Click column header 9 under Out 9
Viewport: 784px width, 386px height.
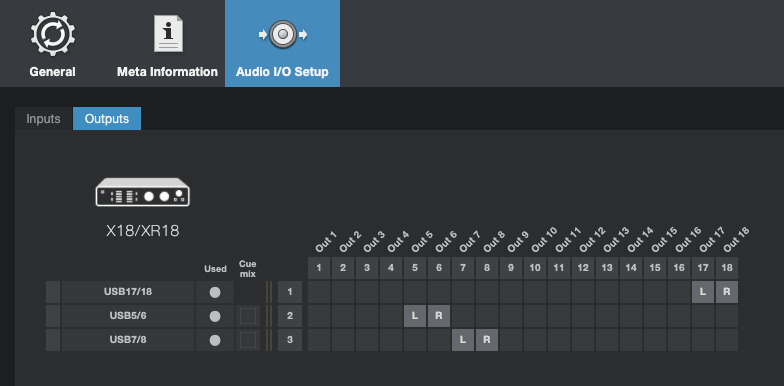[x=511, y=268]
